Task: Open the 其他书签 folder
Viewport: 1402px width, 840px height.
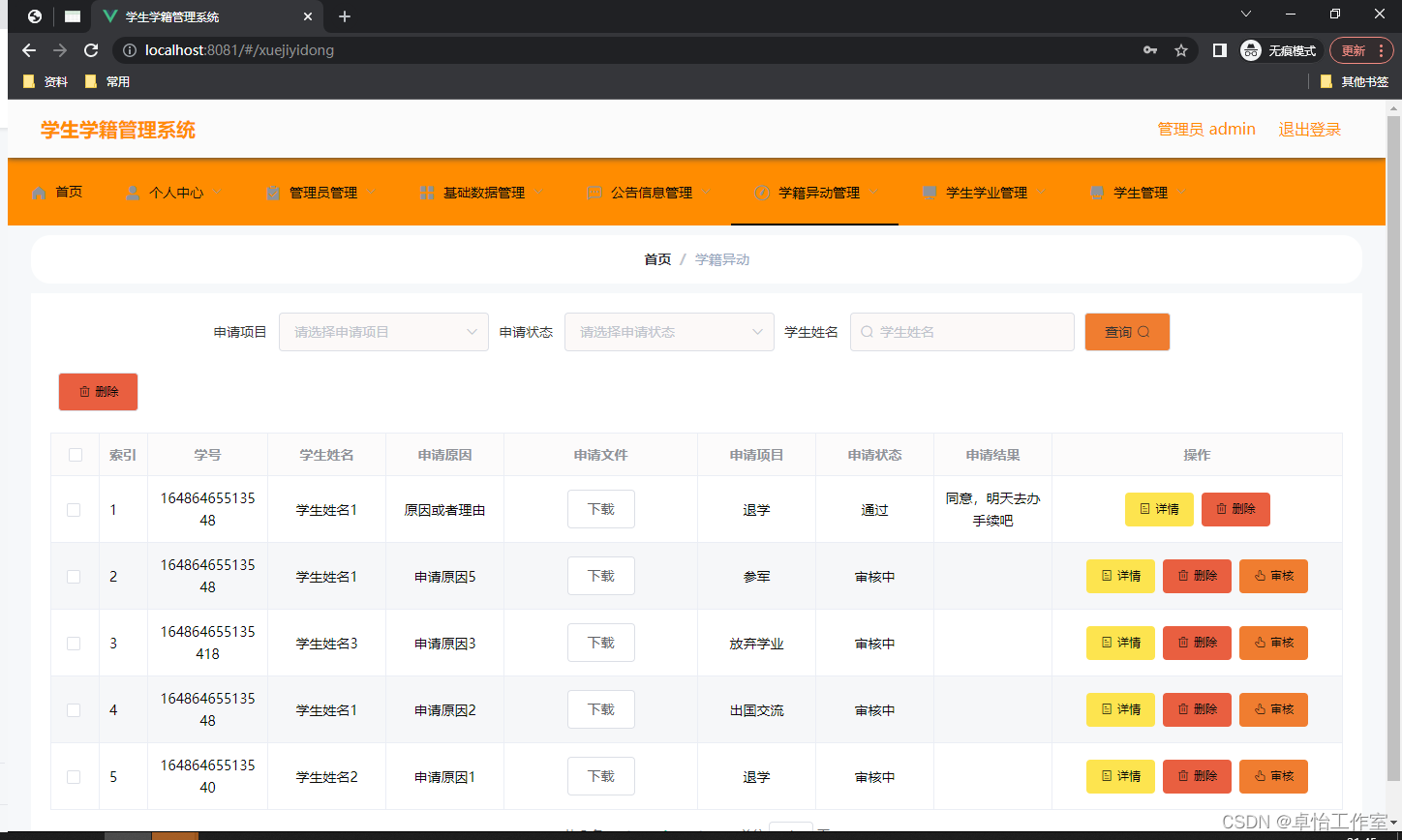Action: coord(1355,82)
